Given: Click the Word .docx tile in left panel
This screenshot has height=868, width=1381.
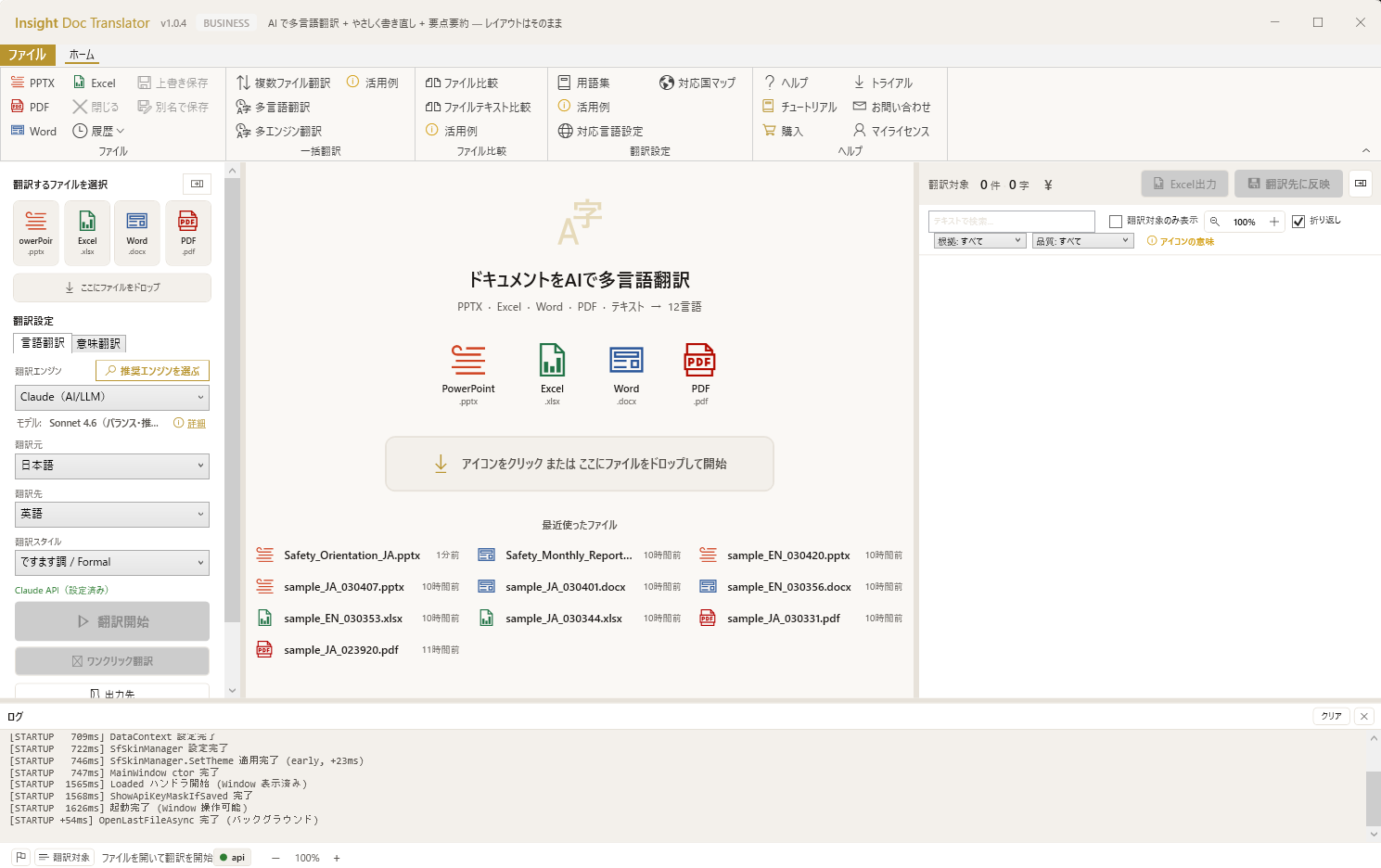Looking at the screenshot, I should (x=137, y=233).
